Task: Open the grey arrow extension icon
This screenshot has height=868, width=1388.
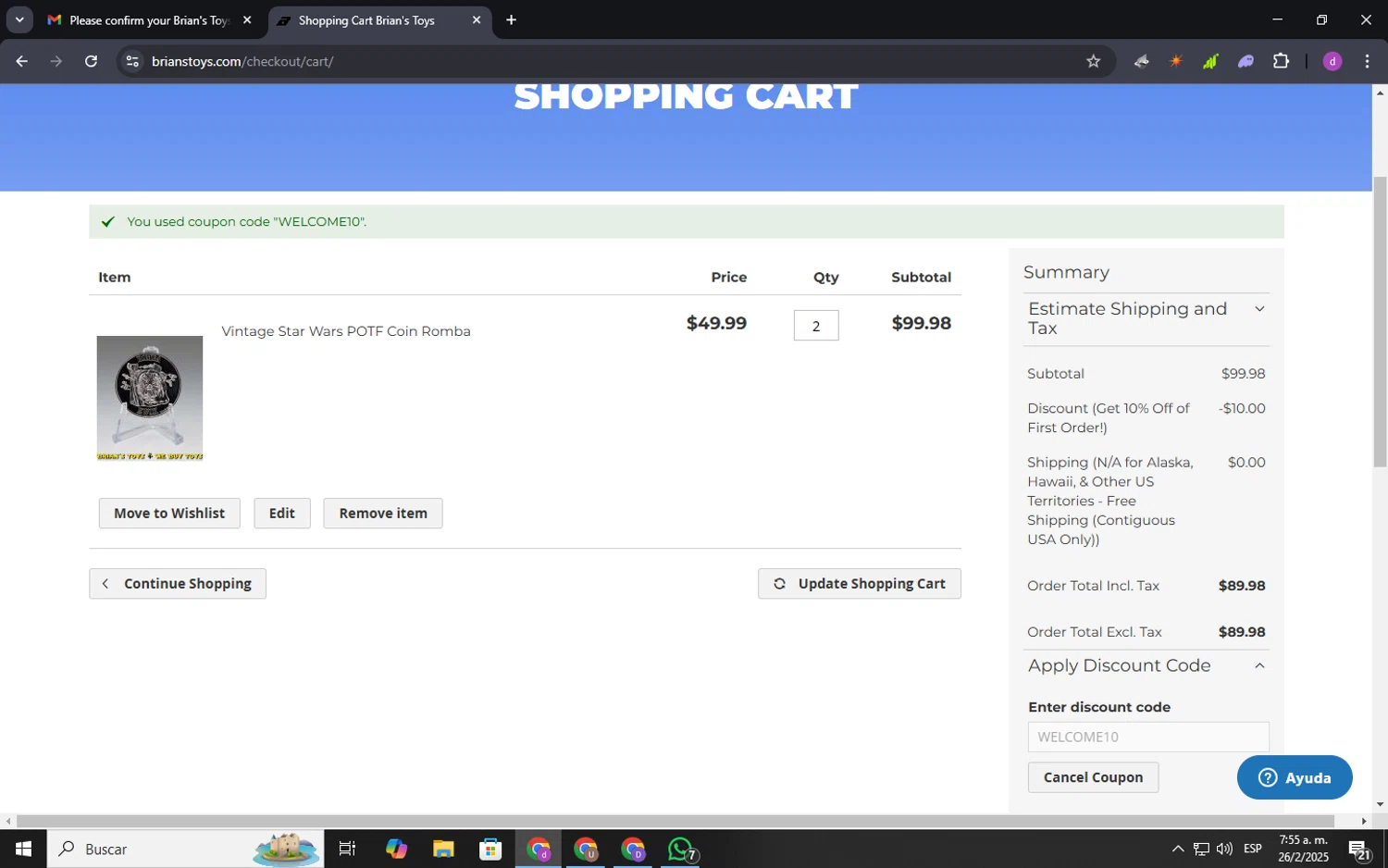Action: (1141, 61)
